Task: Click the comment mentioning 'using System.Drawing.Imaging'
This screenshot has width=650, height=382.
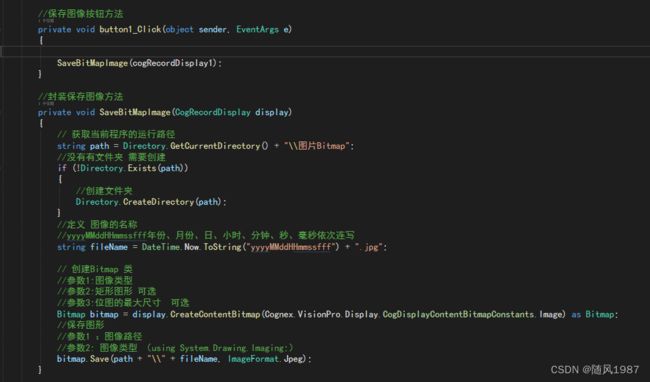Action: pos(175,348)
